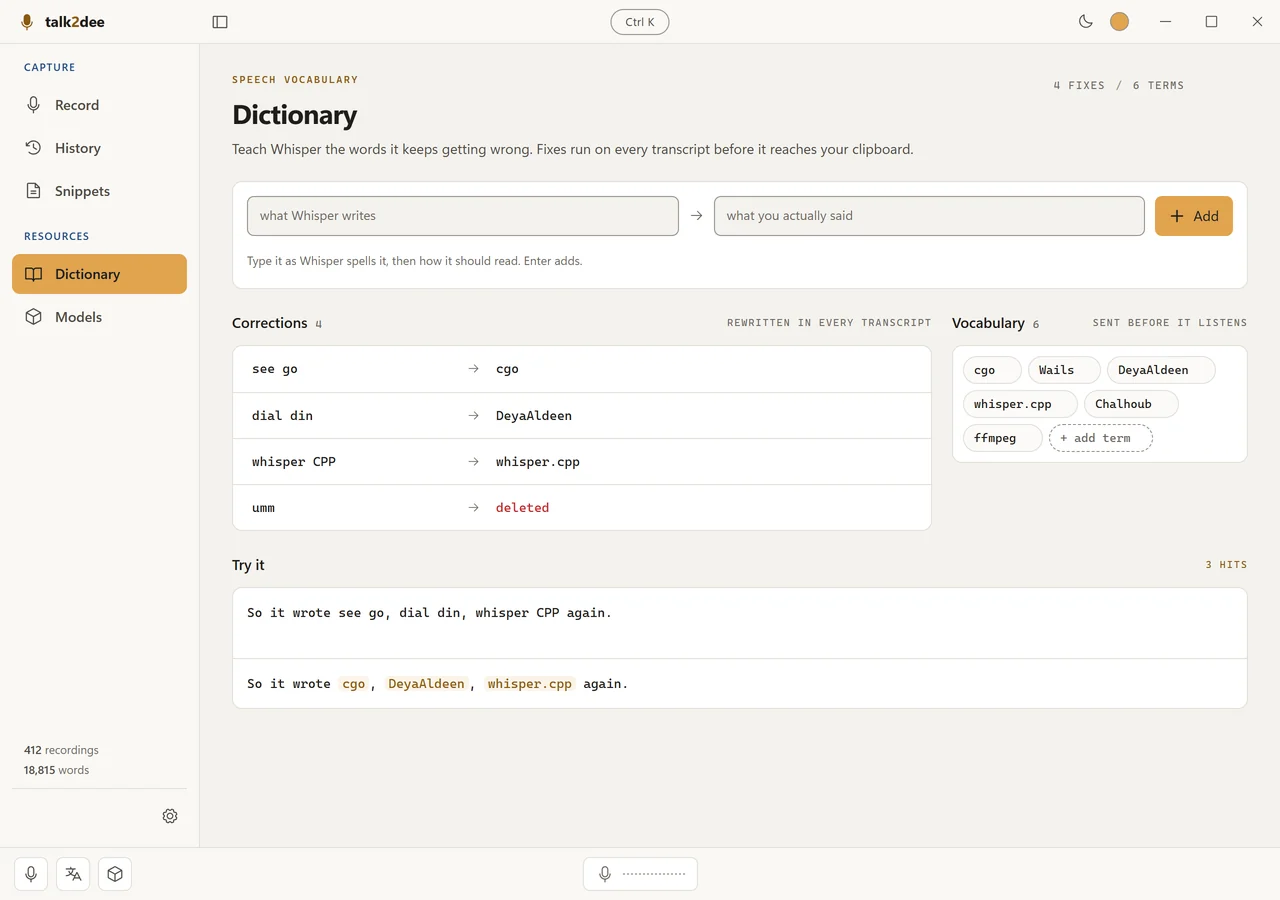The width and height of the screenshot is (1280, 900).
Task: Click the talk2dee microphone logo icon
Action: coord(27,22)
